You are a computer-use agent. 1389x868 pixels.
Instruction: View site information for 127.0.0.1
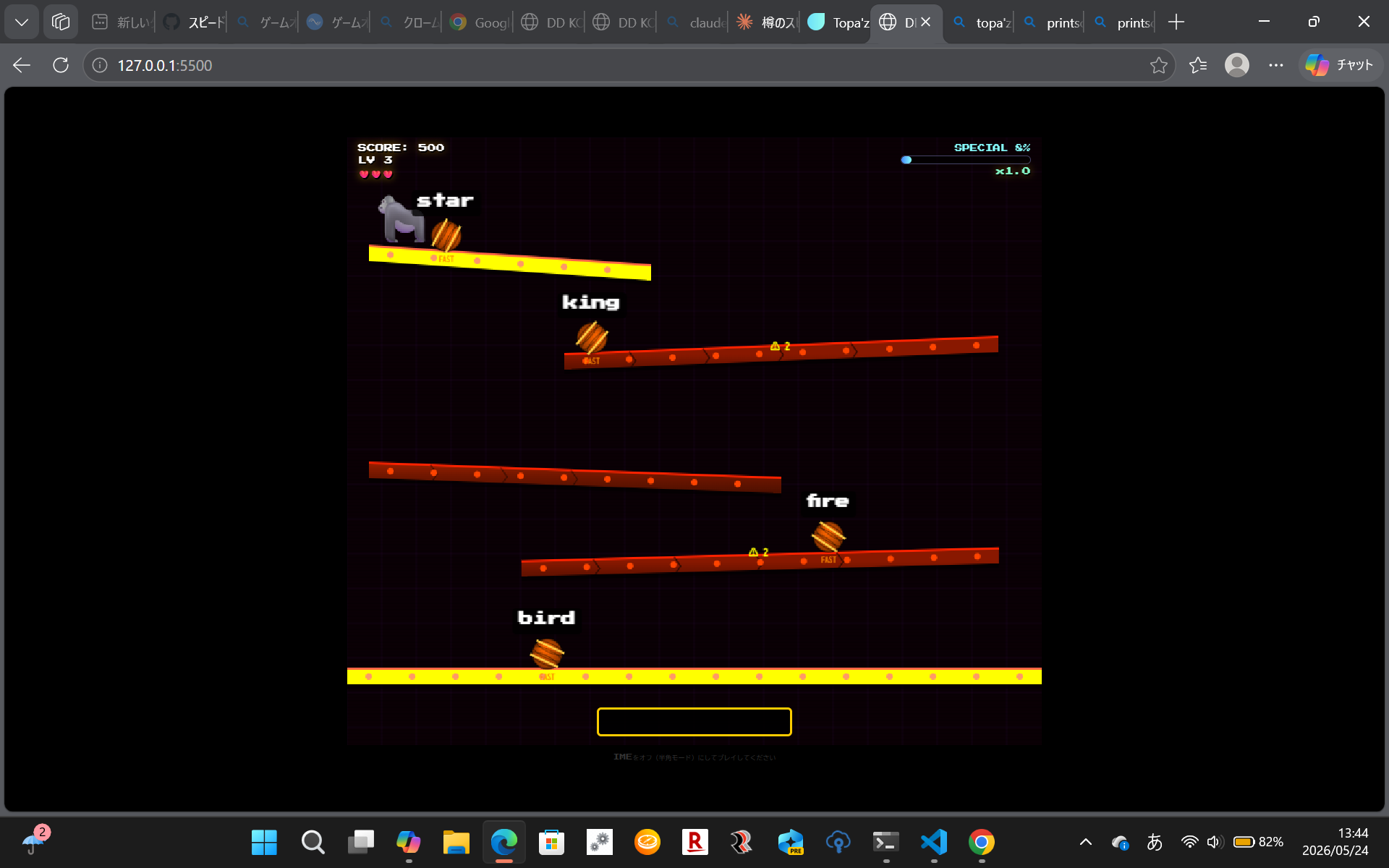click(x=100, y=65)
